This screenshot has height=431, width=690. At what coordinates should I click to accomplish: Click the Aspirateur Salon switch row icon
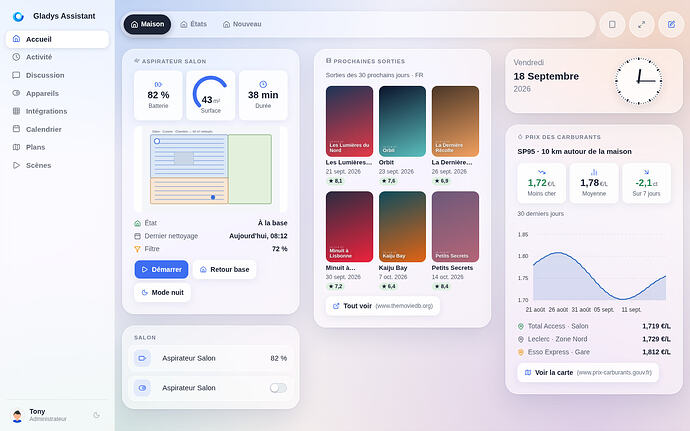[142, 388]
